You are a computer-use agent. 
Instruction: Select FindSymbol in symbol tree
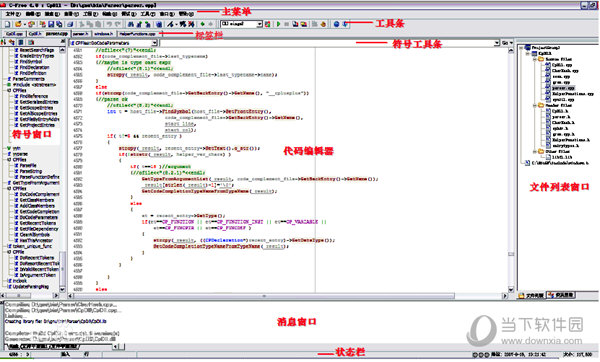[31, 62]
